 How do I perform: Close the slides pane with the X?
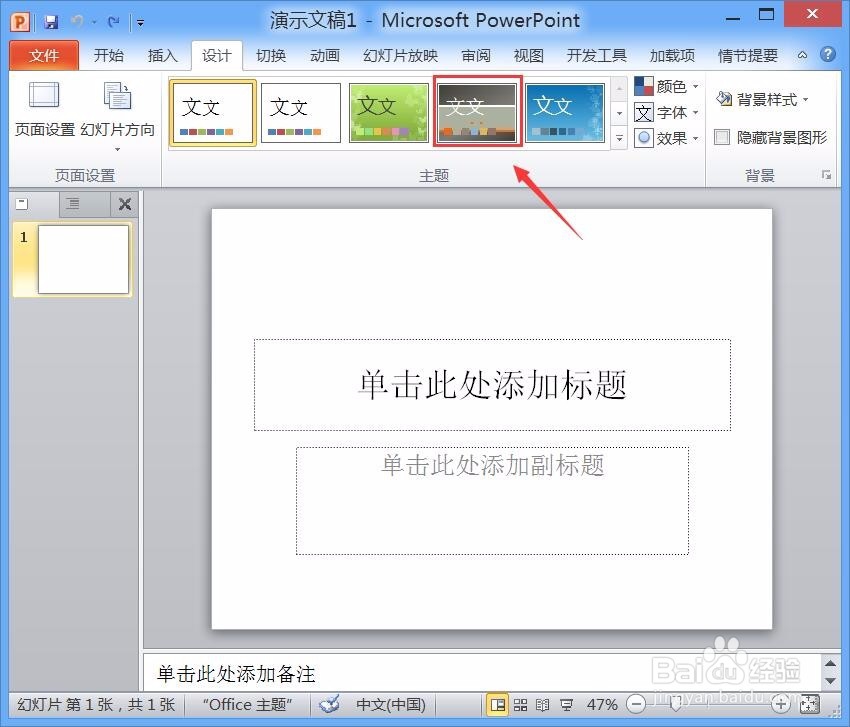(125, 204)
